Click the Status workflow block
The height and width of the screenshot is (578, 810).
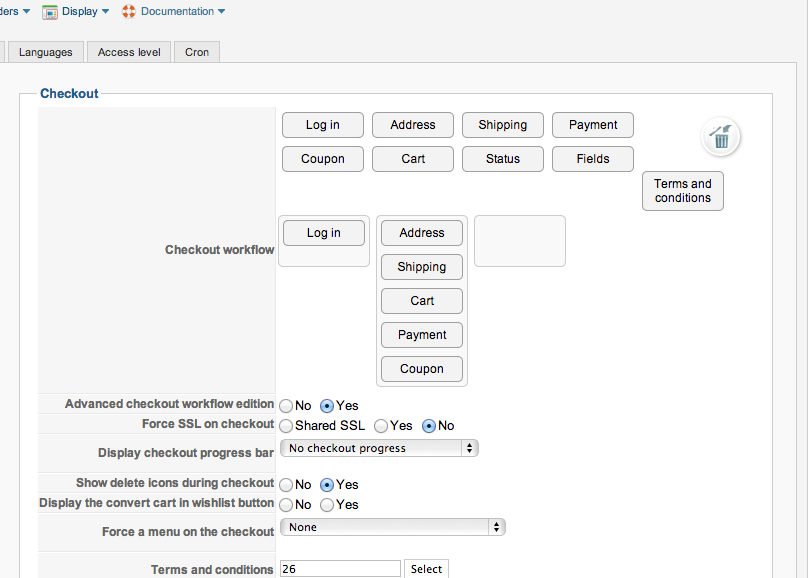(x=503, y=159)
